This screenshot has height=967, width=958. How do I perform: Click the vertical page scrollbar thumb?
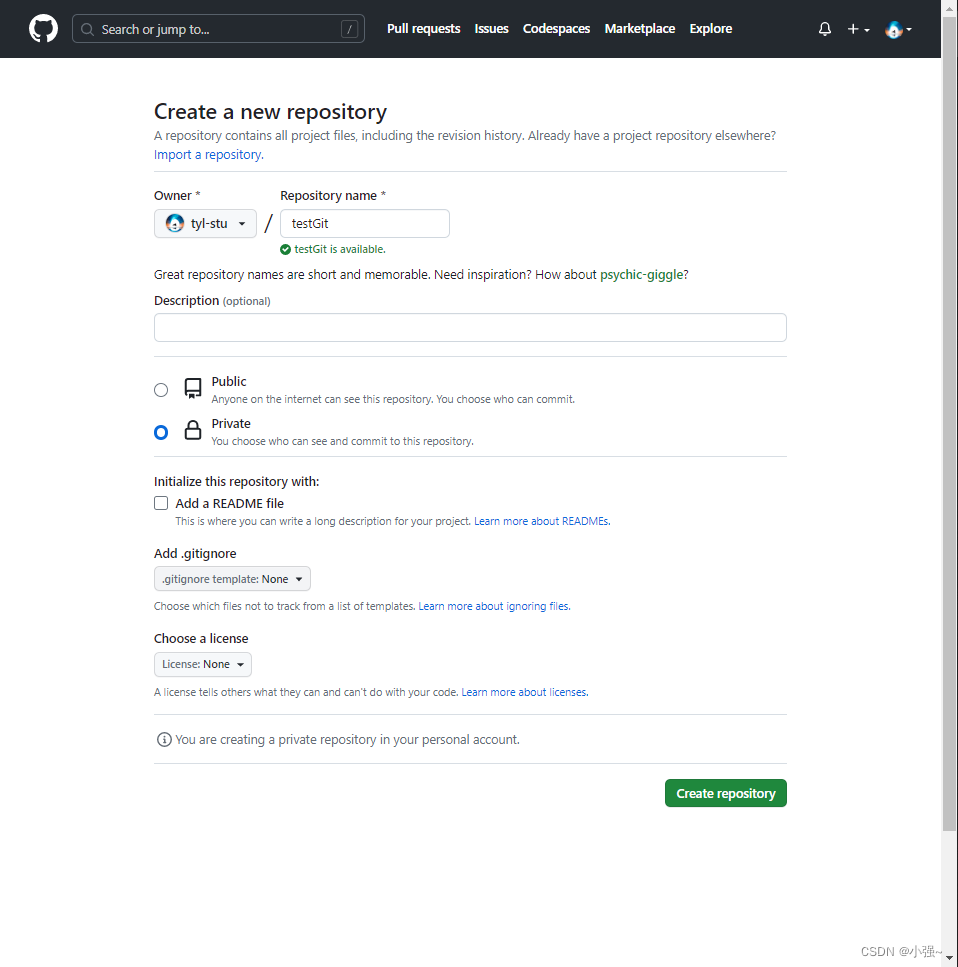pos(949,426)
